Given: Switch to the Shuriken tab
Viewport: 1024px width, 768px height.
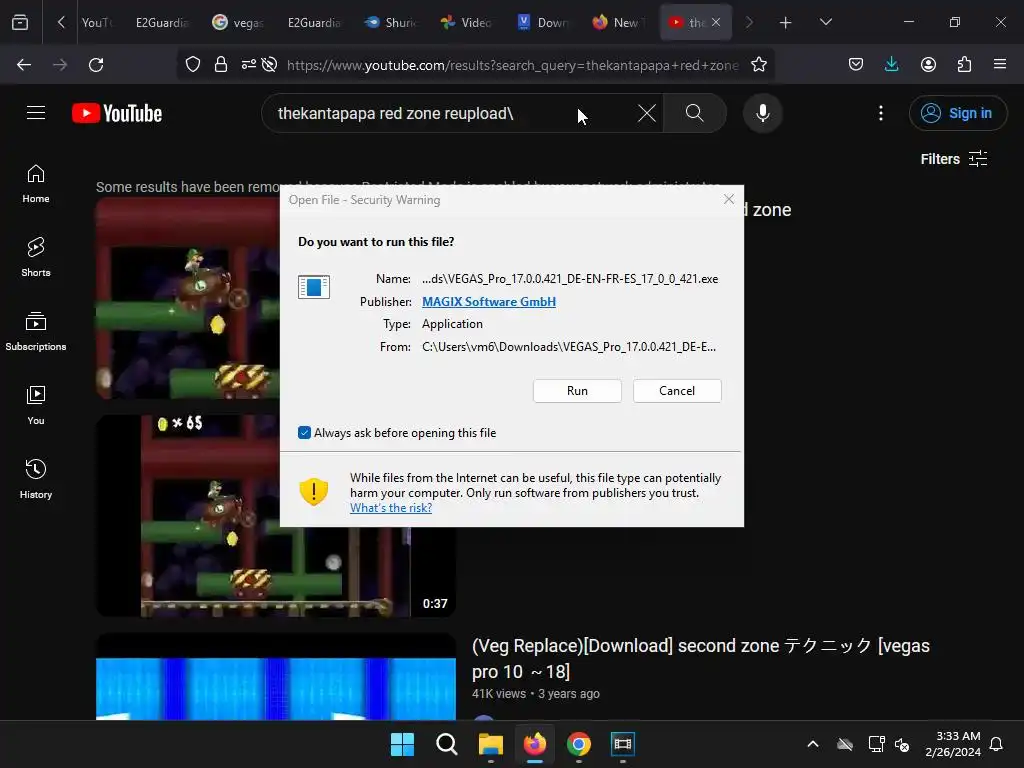Looking at the screenshot, I should point(391,23).
